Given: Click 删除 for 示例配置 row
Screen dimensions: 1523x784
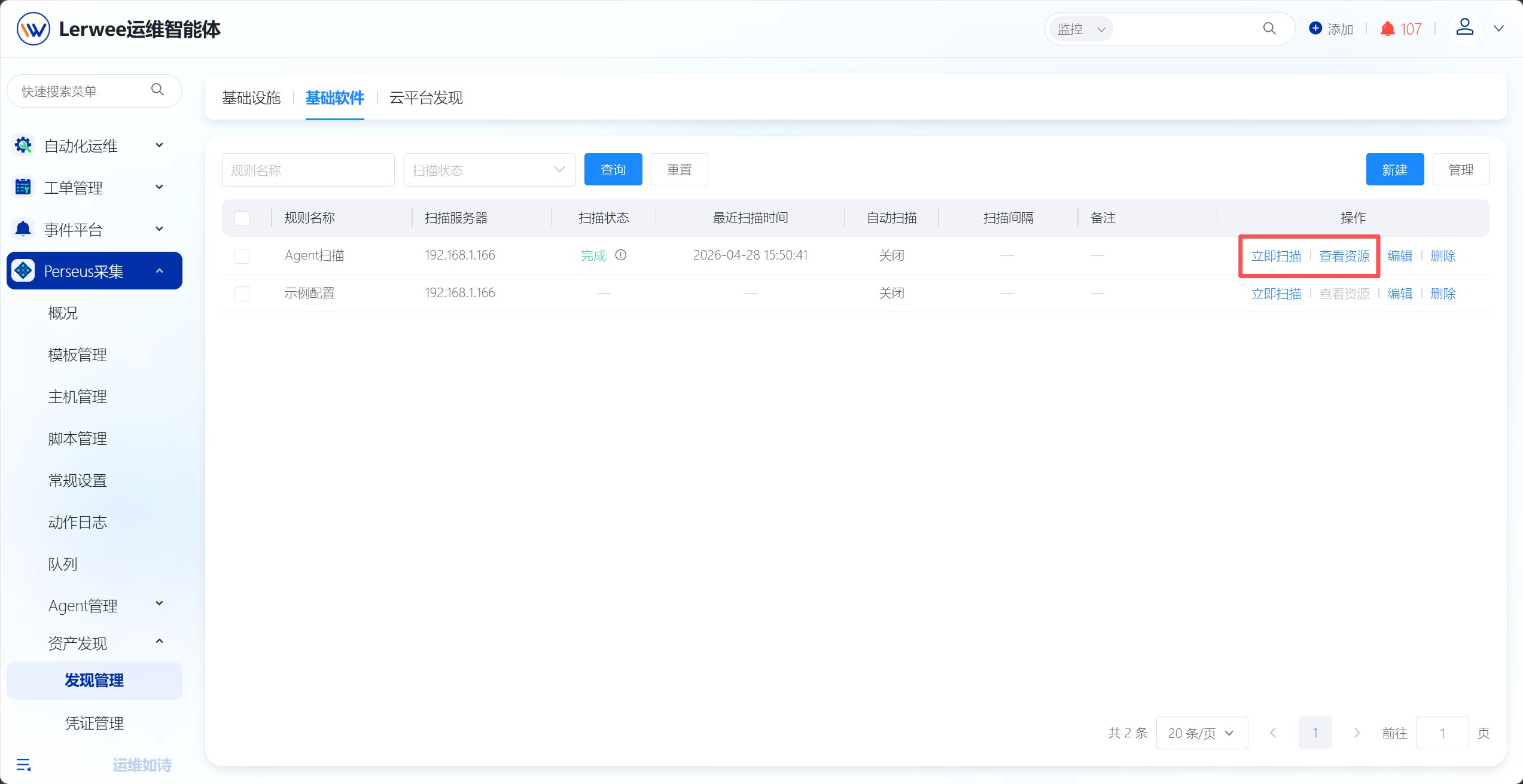Looking at the screenshot, I should pos(1443,294).
